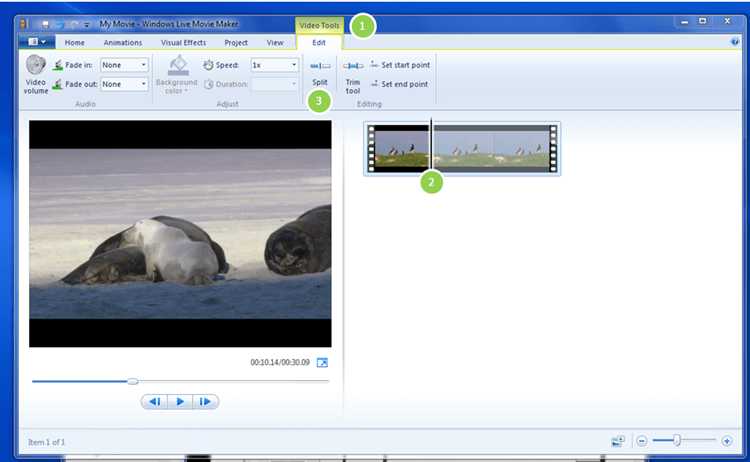Click Set end point
Screen dimensions: 750x462
[x=399, y=84]
